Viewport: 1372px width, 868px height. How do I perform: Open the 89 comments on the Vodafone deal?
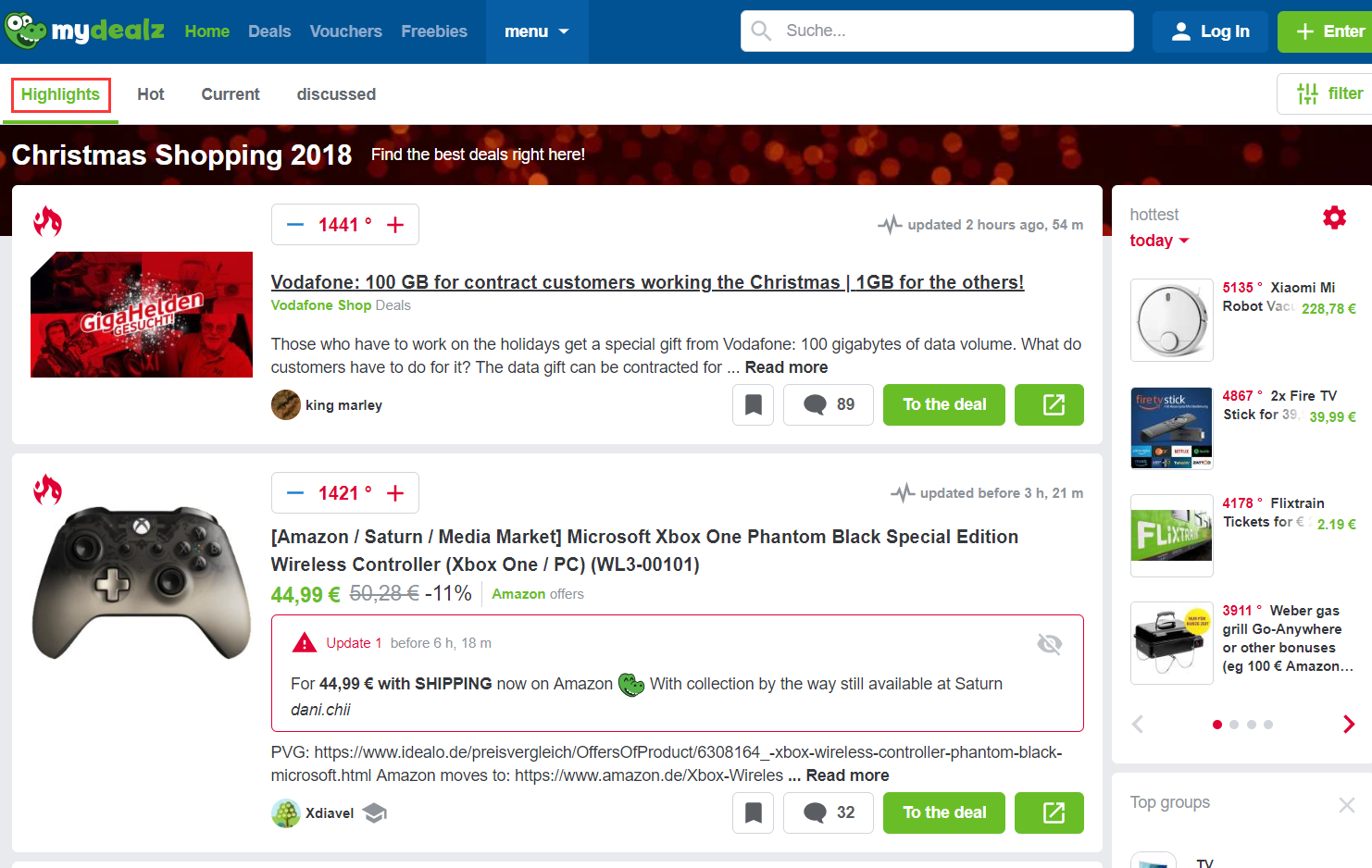(829, 404)
